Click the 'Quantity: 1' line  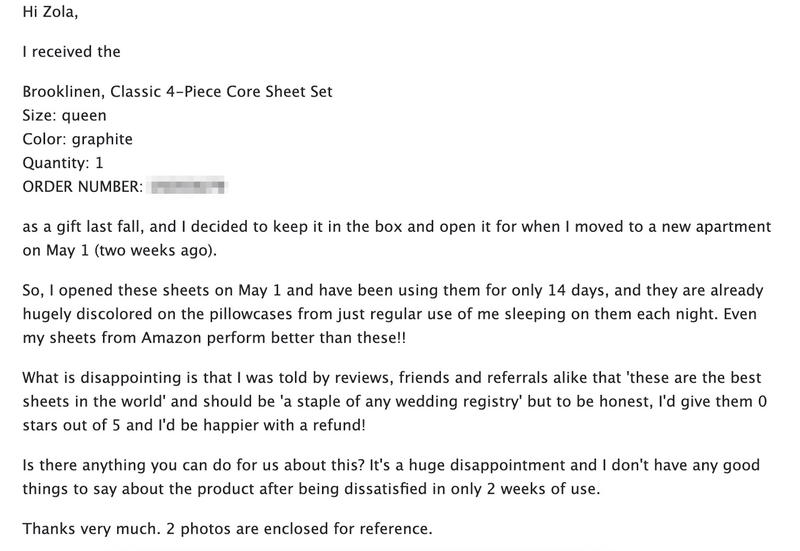tap(62, 162)
